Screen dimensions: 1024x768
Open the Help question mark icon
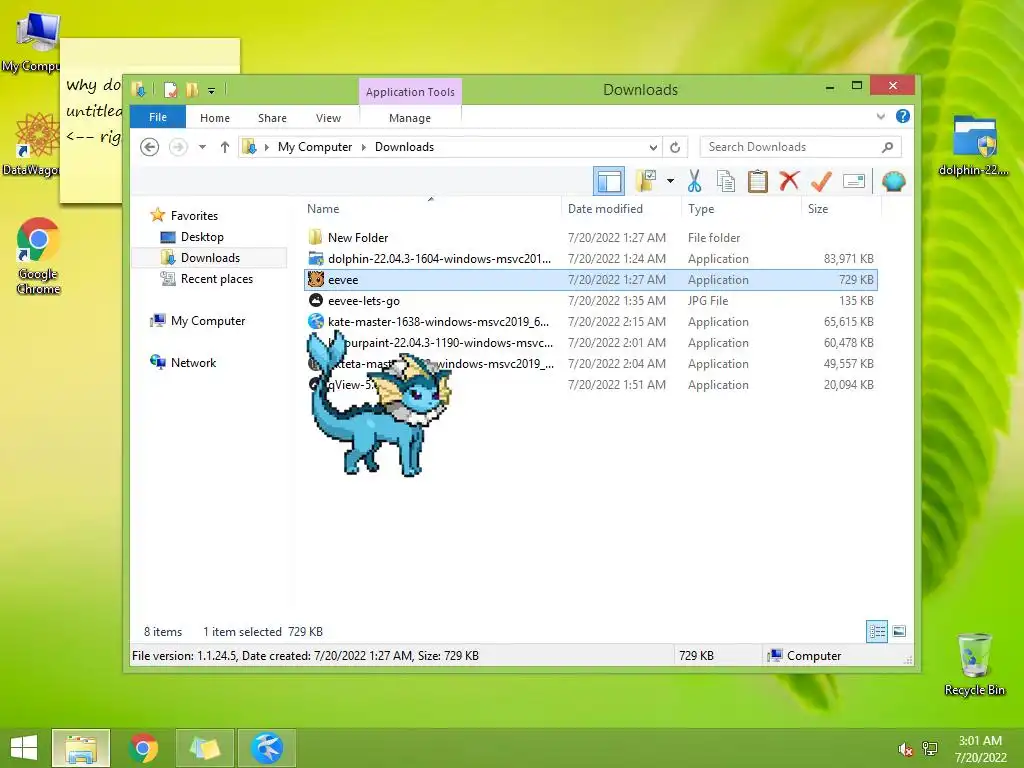903,116
